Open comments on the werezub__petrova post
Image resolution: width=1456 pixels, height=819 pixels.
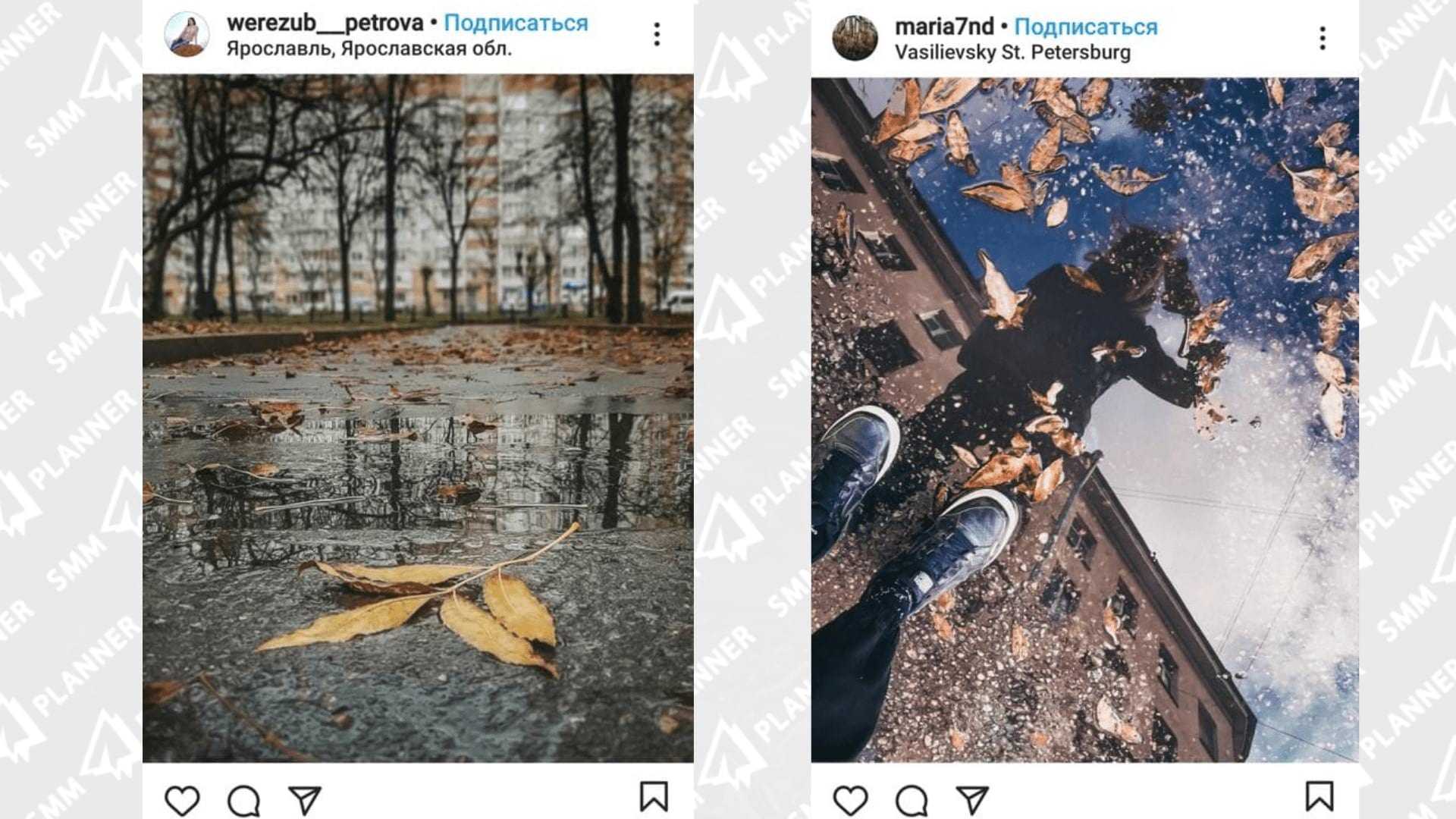tap(243, 800)
